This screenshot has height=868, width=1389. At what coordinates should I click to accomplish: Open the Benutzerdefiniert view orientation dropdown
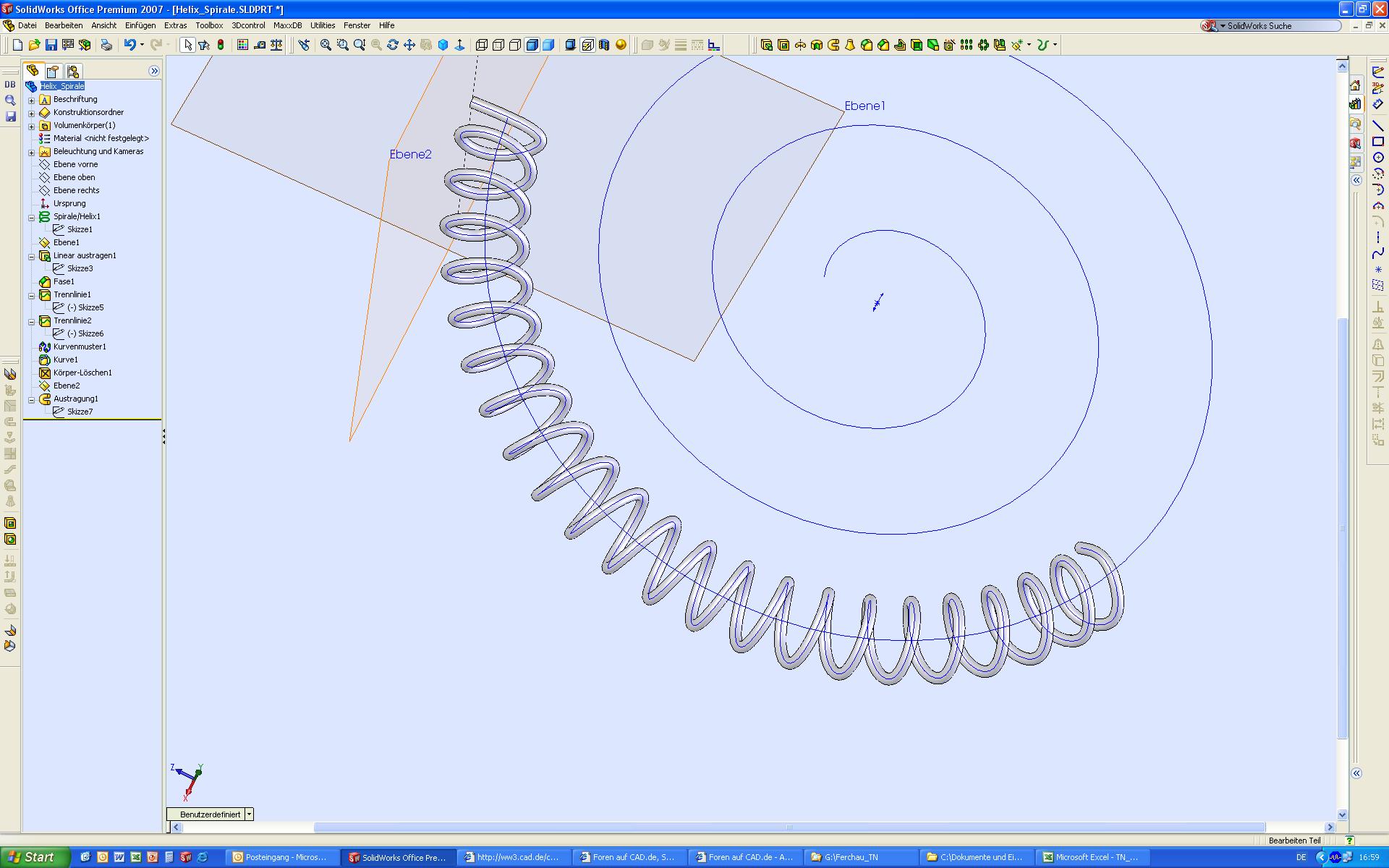pyautogui.click(x=250, y=814)
